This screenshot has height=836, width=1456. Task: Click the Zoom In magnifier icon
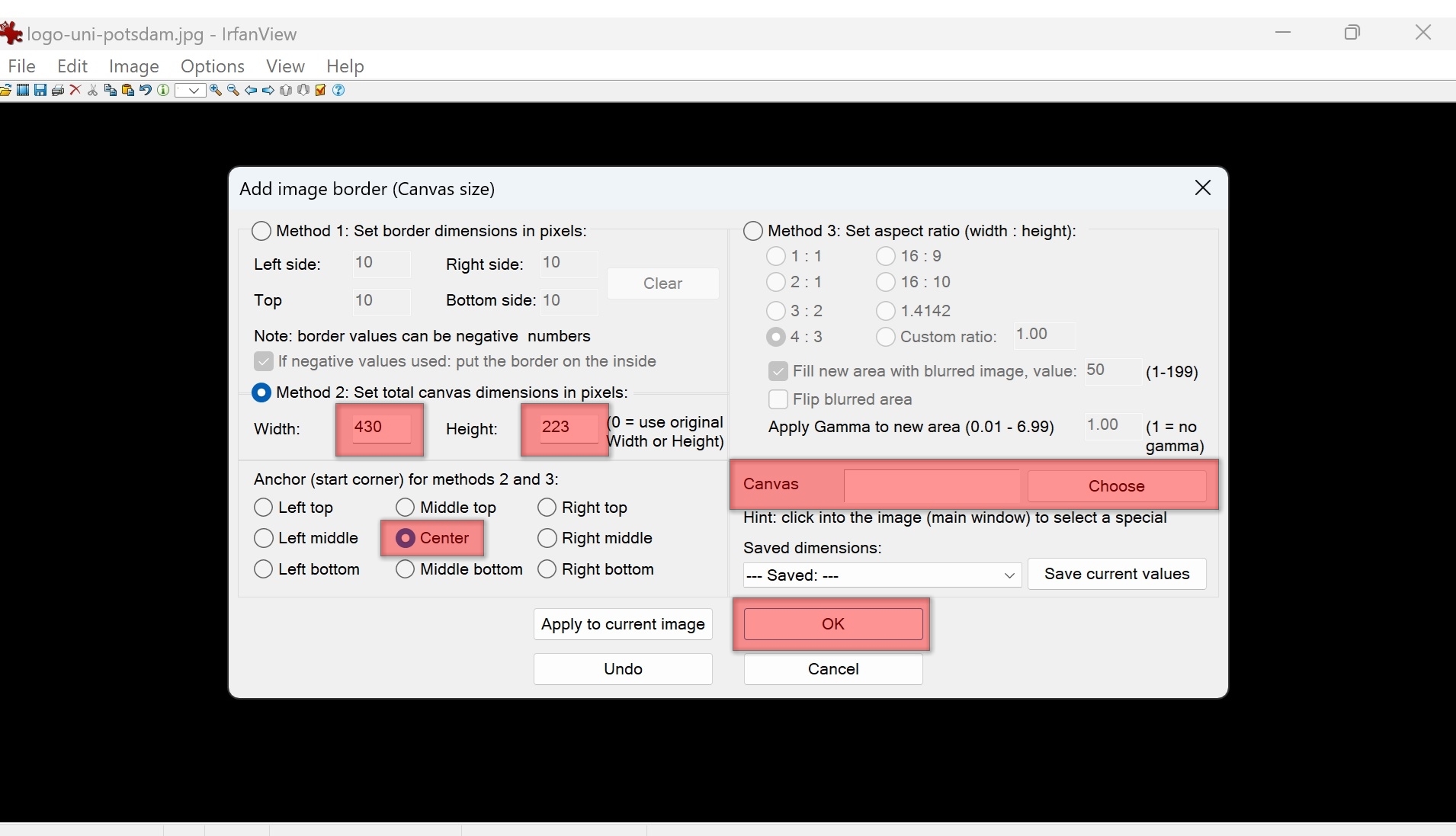[x=216, y=91]
